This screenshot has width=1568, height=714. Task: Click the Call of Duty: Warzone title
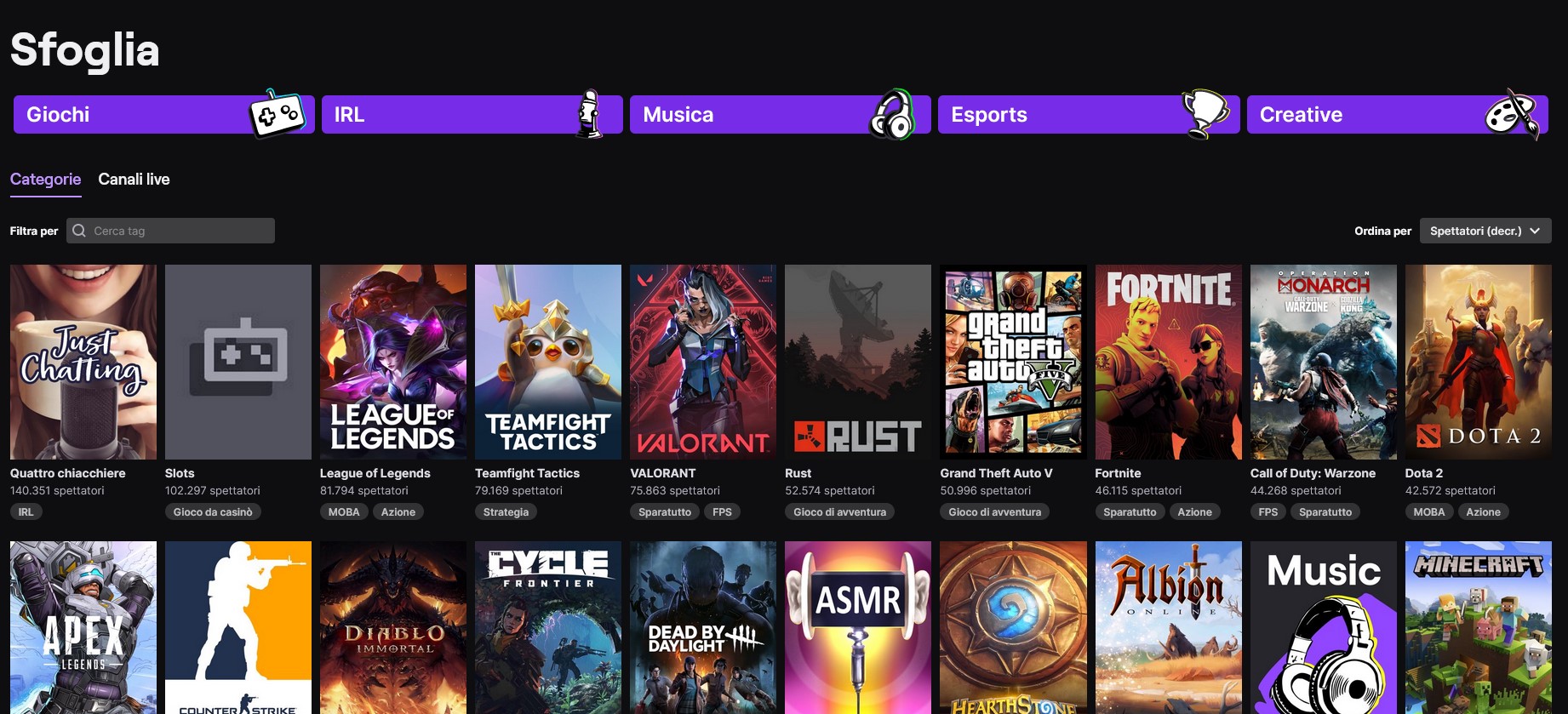[1313, 473]
